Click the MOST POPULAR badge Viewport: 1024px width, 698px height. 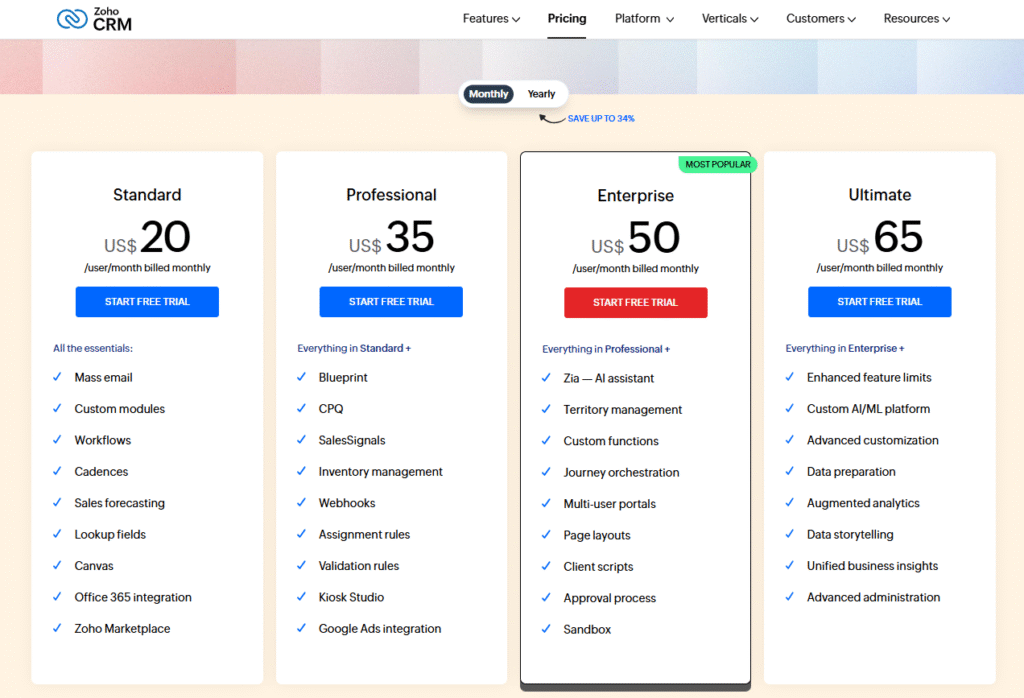coord(717,164)
